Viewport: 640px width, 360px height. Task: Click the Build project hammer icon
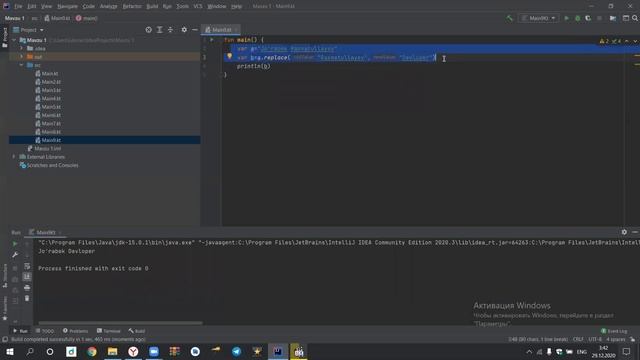[x=509, y=18]
